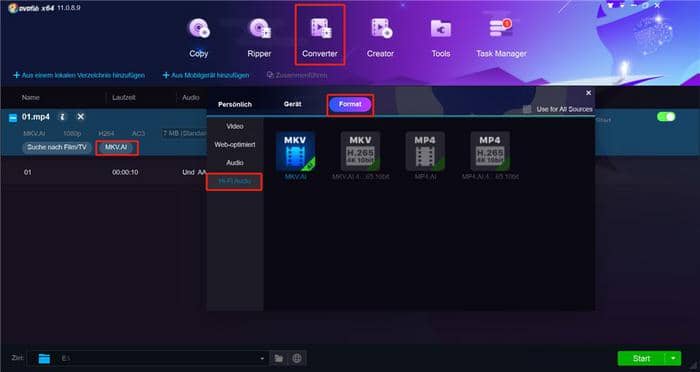Toggle the 01.mp4 enabled switch

point(666,117)
